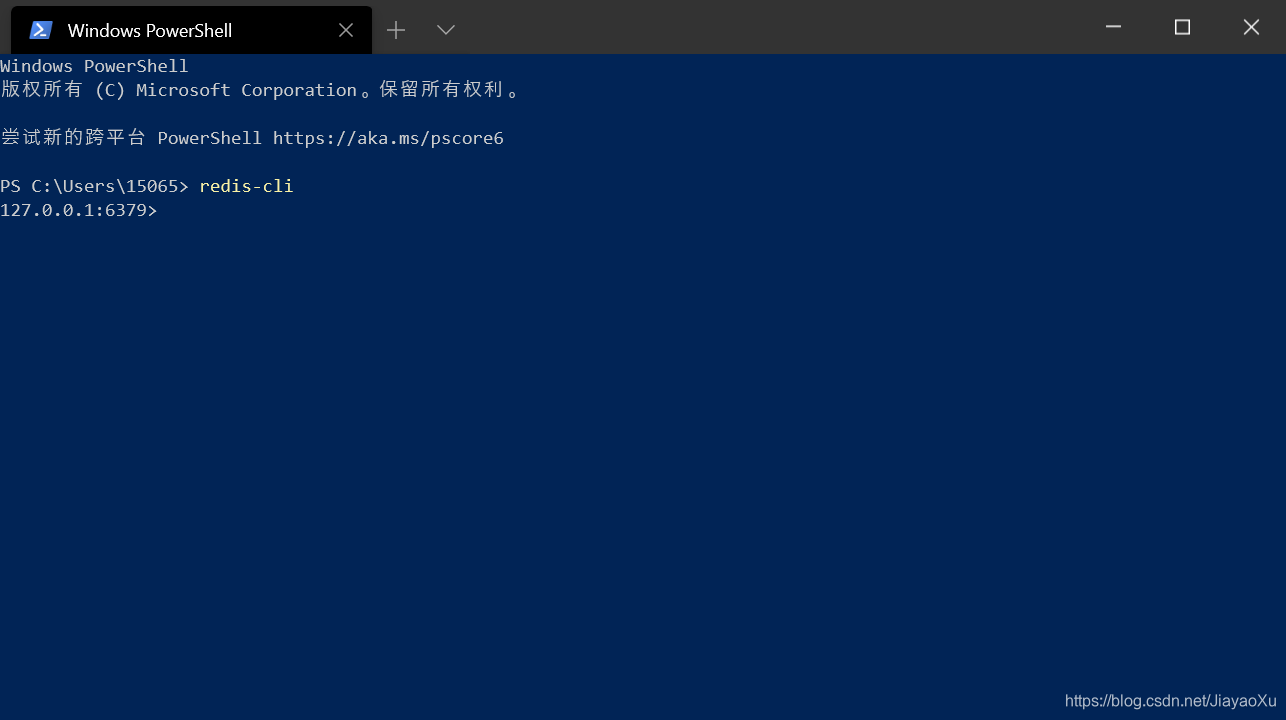The width and height of the screenshot is (1286, 720).
Task: Select the Windows PowerShell tab
Action: point(191,30)
